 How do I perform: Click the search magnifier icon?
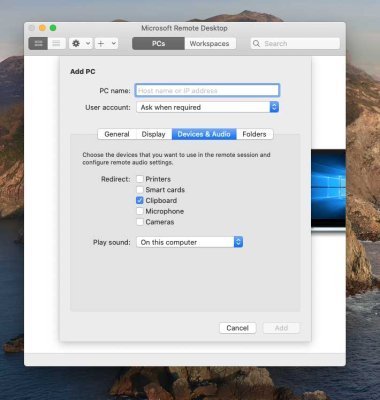(x=256, y=43)
